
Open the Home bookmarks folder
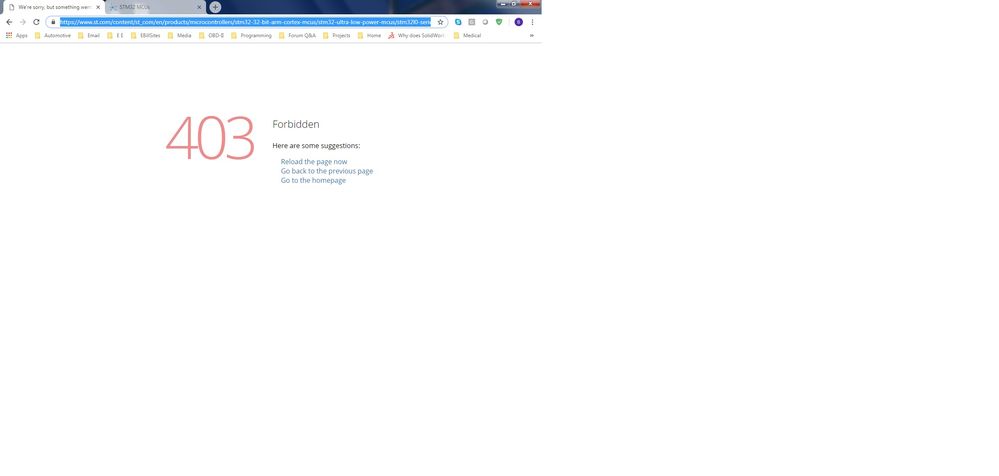[370, 36]
